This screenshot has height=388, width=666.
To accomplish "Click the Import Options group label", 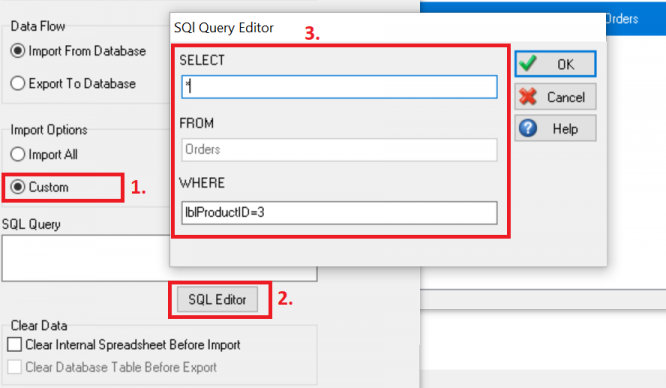I will click(x=49, y=130).
